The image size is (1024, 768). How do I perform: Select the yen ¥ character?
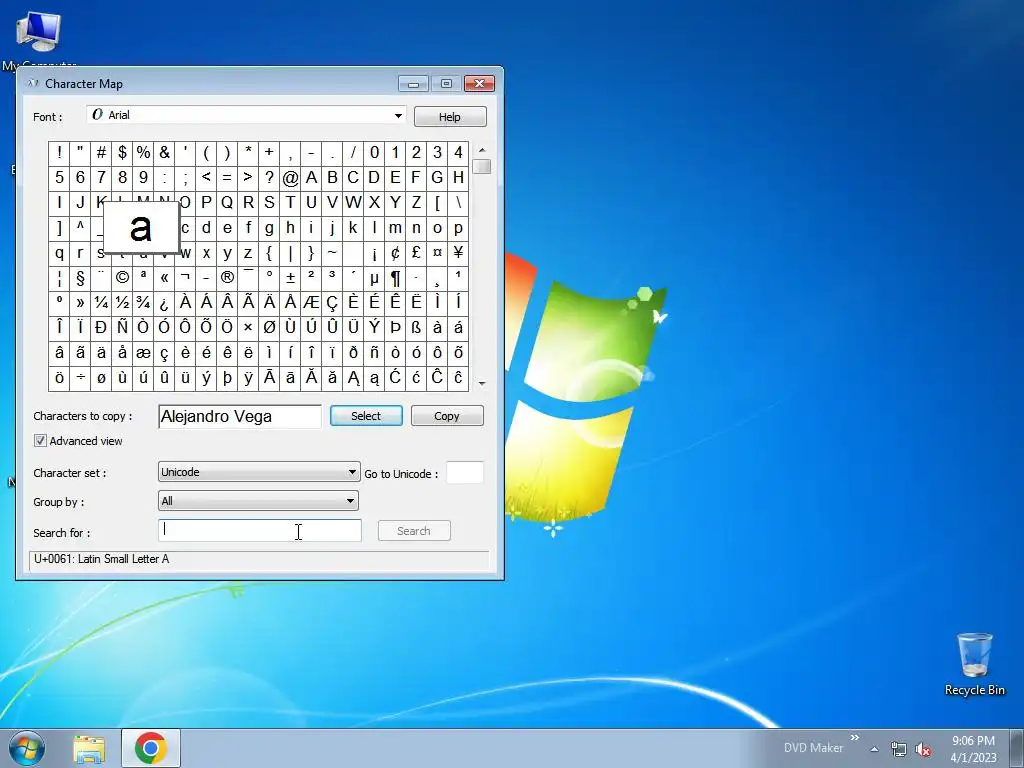point(458,253)
